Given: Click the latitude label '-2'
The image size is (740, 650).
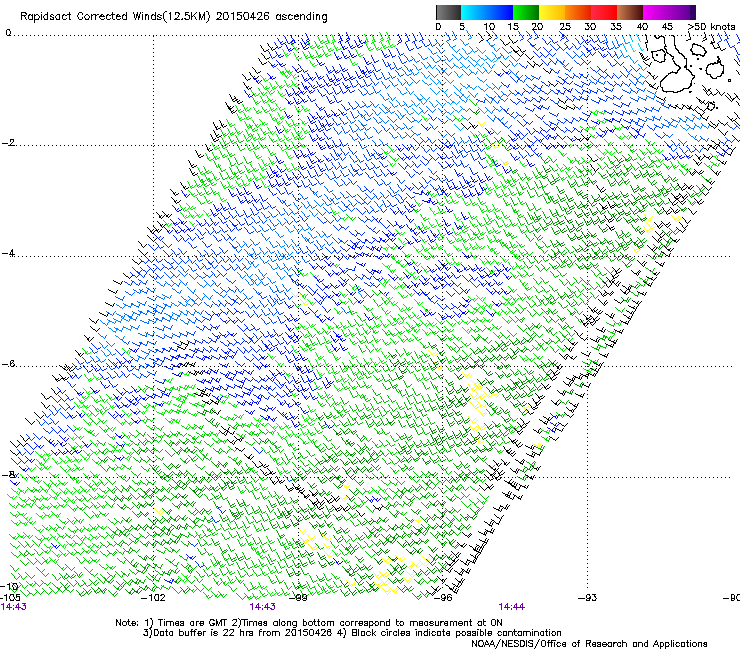Looking at the screenshot, I should click(8, 143).
